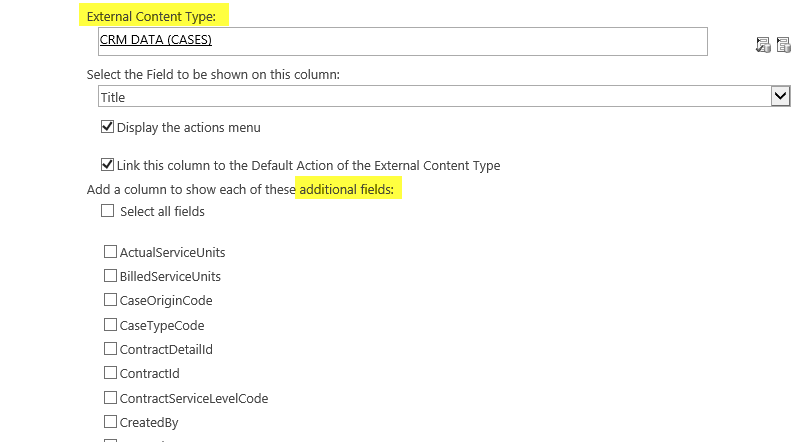
Task: Check the ContractServiceLevelCode box
Action: 110,398
